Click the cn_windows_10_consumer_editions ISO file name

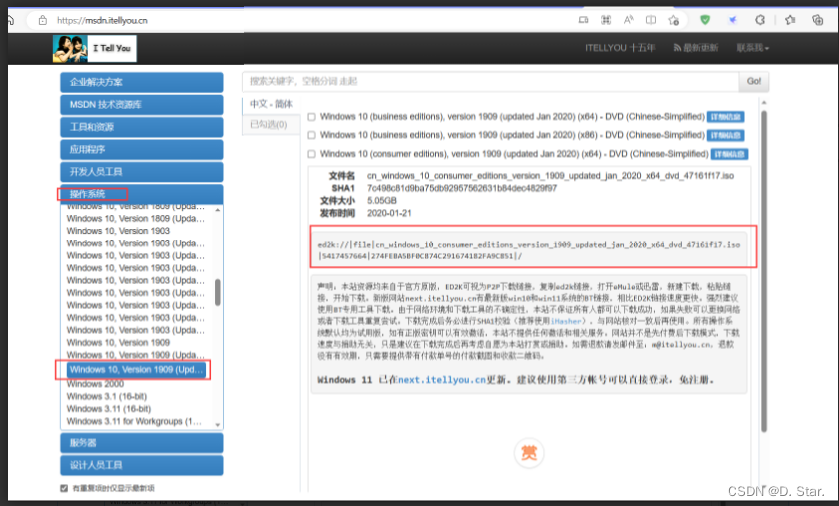[x=550, y=176]
